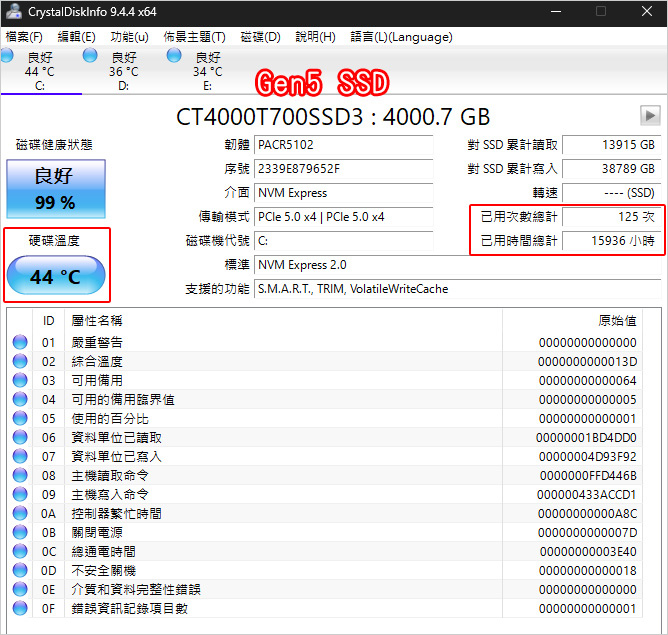
Task: Click the raw value 0000000FFD446B
Action: pyautogui.click(x=588, y=475)
